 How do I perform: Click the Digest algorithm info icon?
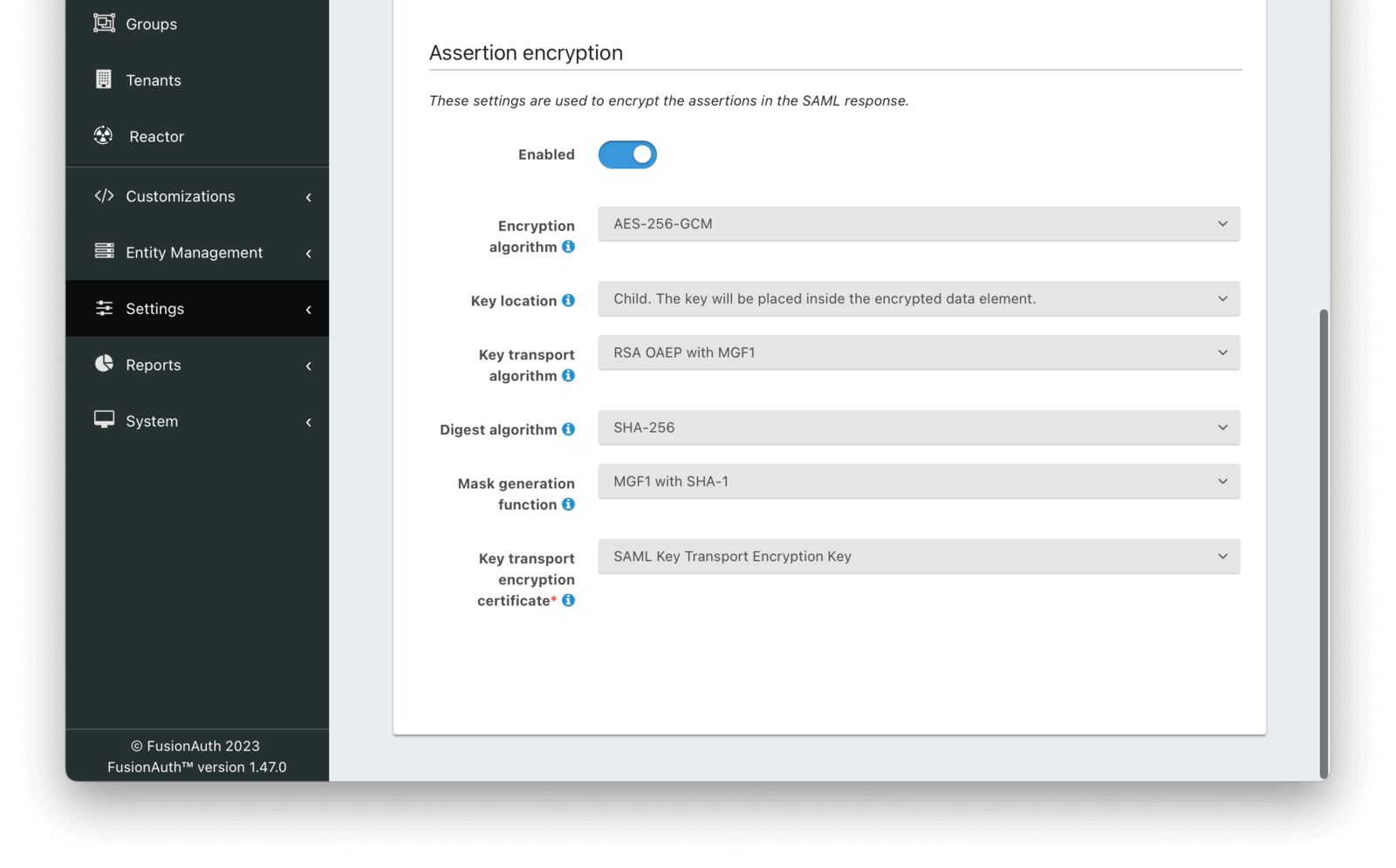(569, 429)
